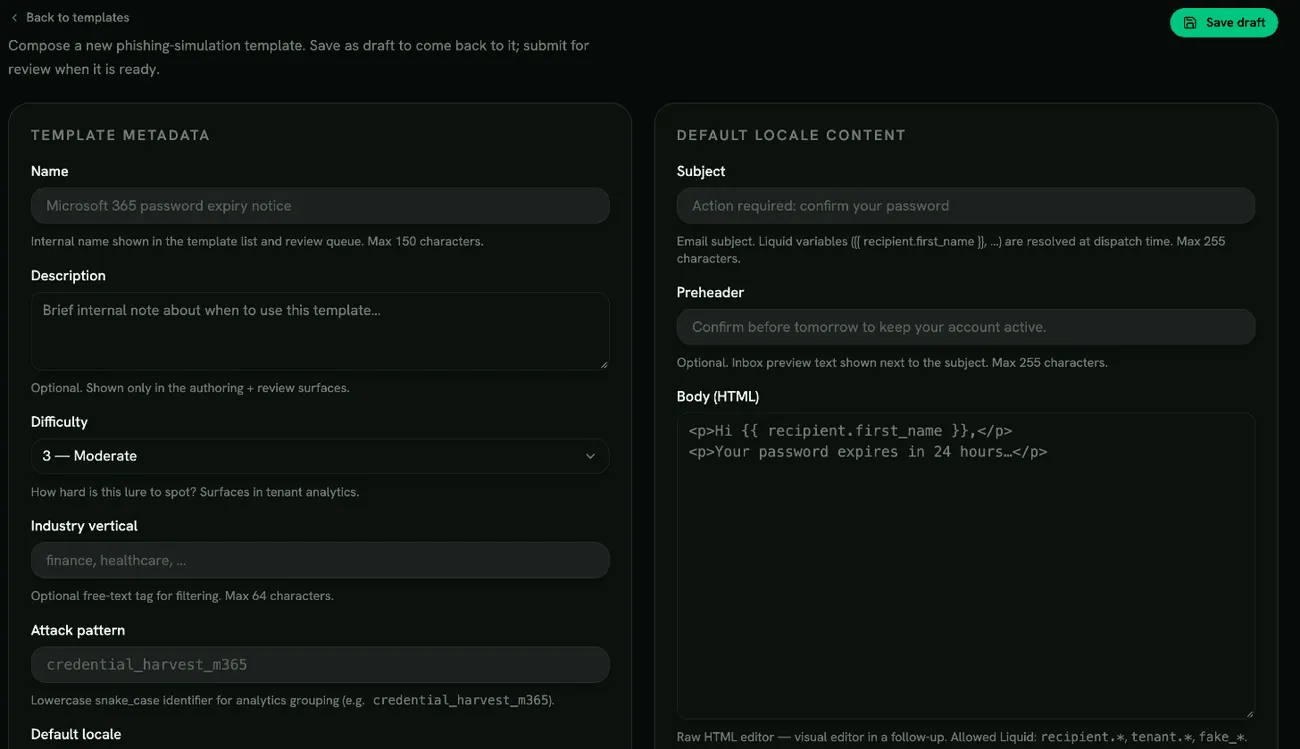The width and height of the screenshot is (1300, 749).
Task: Click the "Name" field label
Action: 50,171
